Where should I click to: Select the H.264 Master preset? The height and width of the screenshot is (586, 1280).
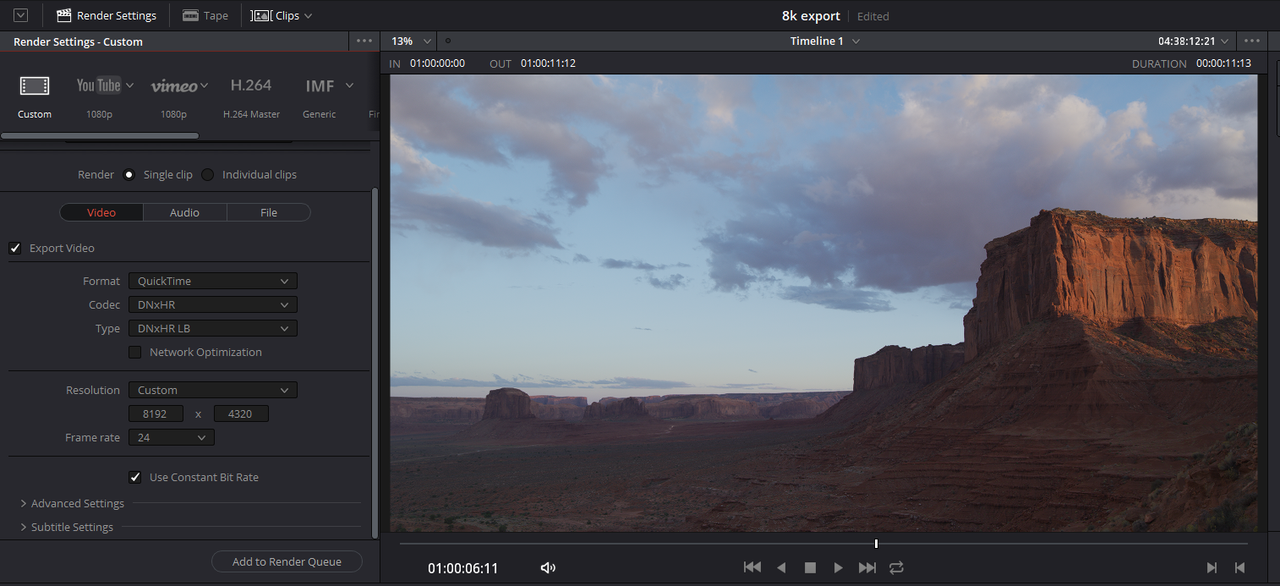click(251, 86)
